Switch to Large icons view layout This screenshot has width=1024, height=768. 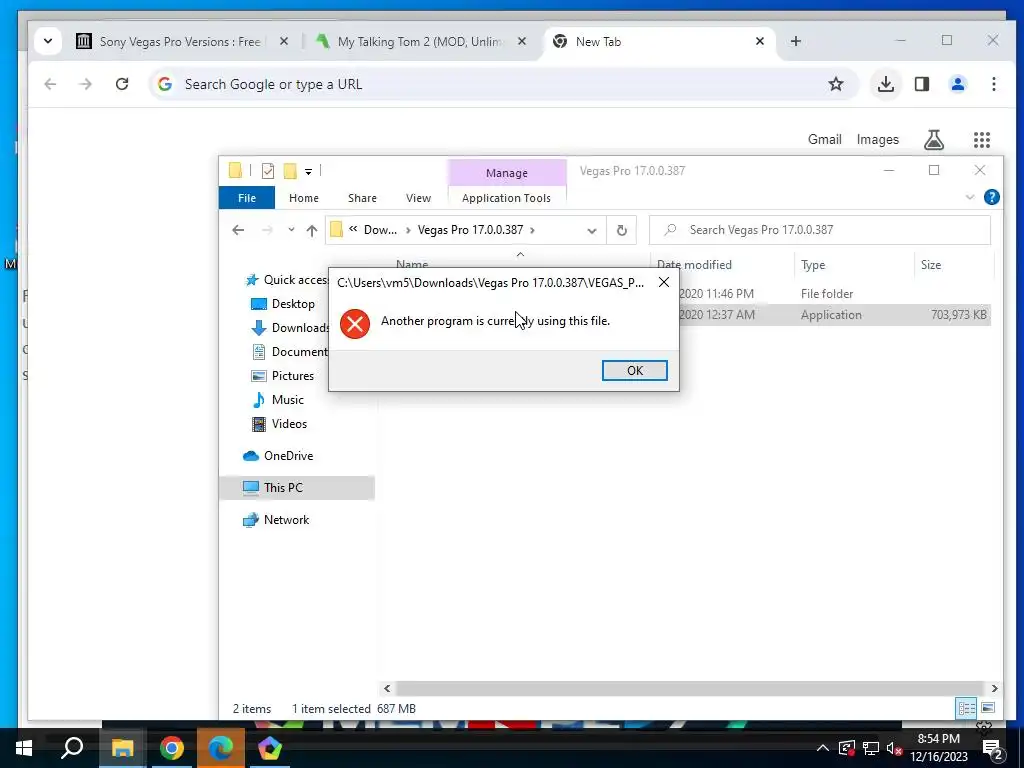click(x=988, y=708)
